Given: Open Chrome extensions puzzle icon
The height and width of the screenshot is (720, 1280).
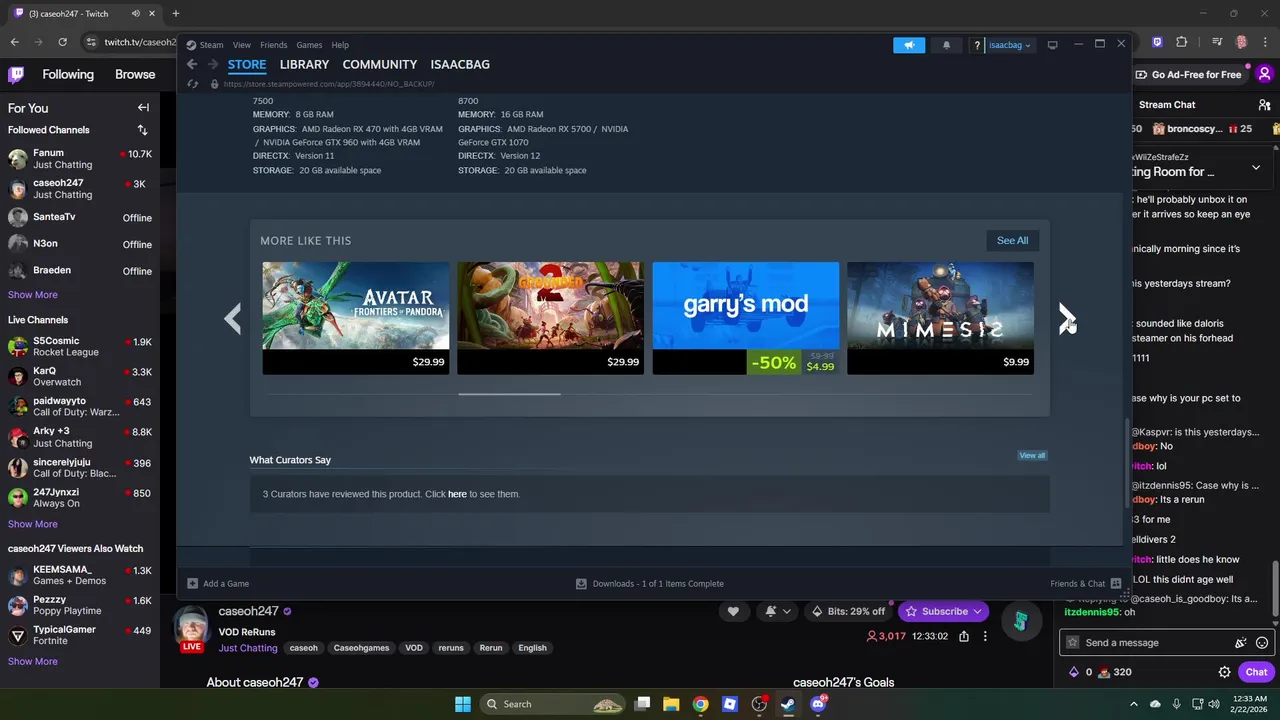Looking at the screenshot, I should tap(1182, 42).
